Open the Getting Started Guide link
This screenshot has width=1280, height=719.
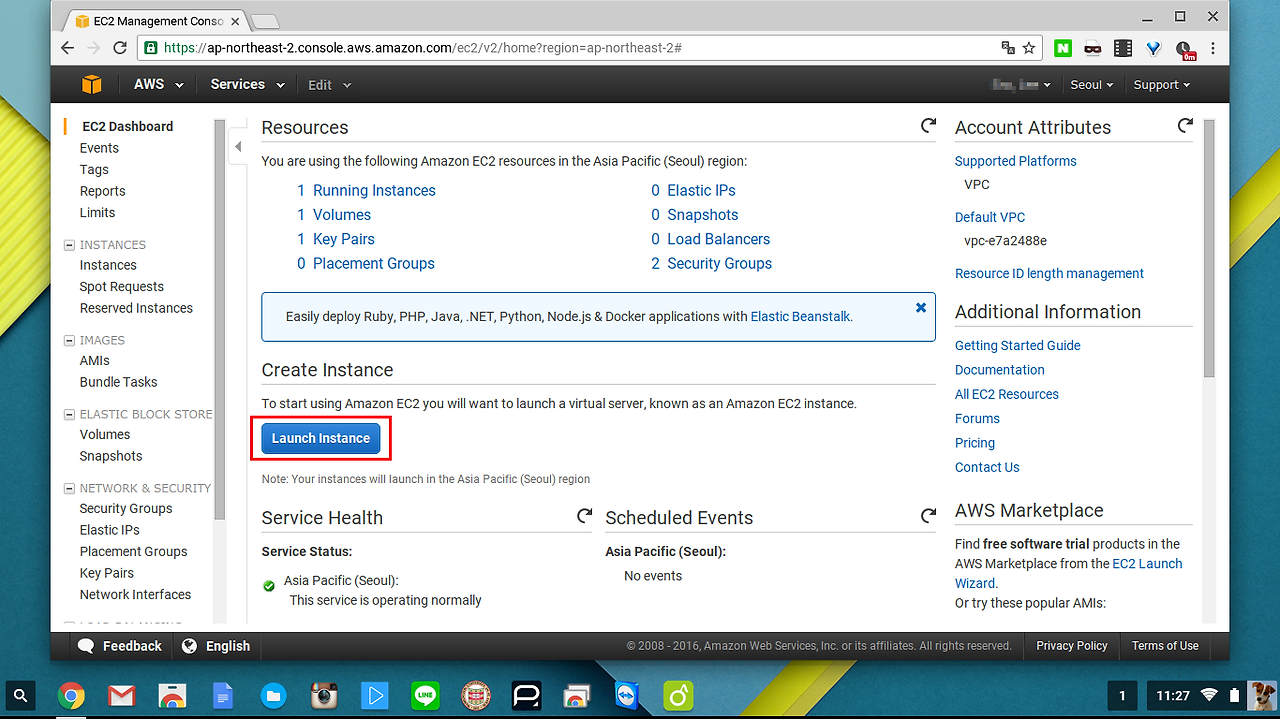click(1018, 346)
